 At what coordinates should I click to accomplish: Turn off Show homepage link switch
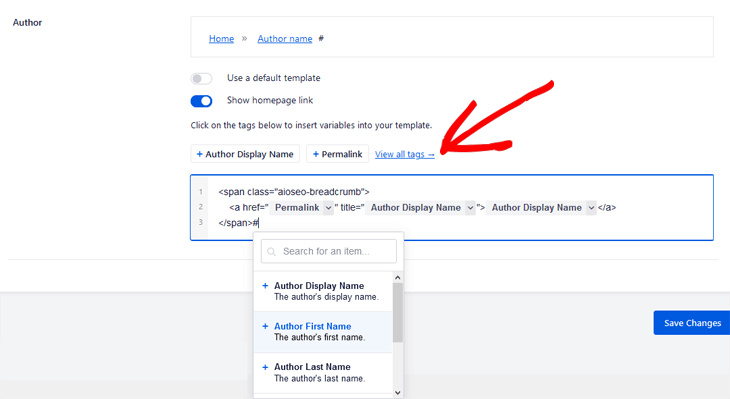201,101
